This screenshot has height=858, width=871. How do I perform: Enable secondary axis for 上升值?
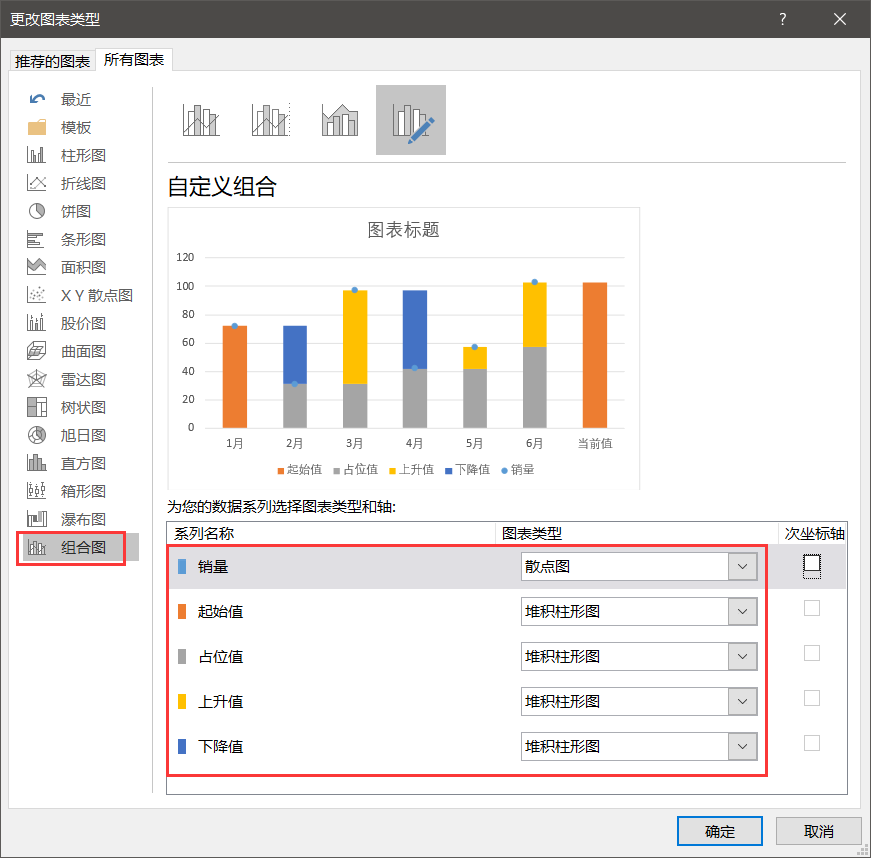pos(812,698)
